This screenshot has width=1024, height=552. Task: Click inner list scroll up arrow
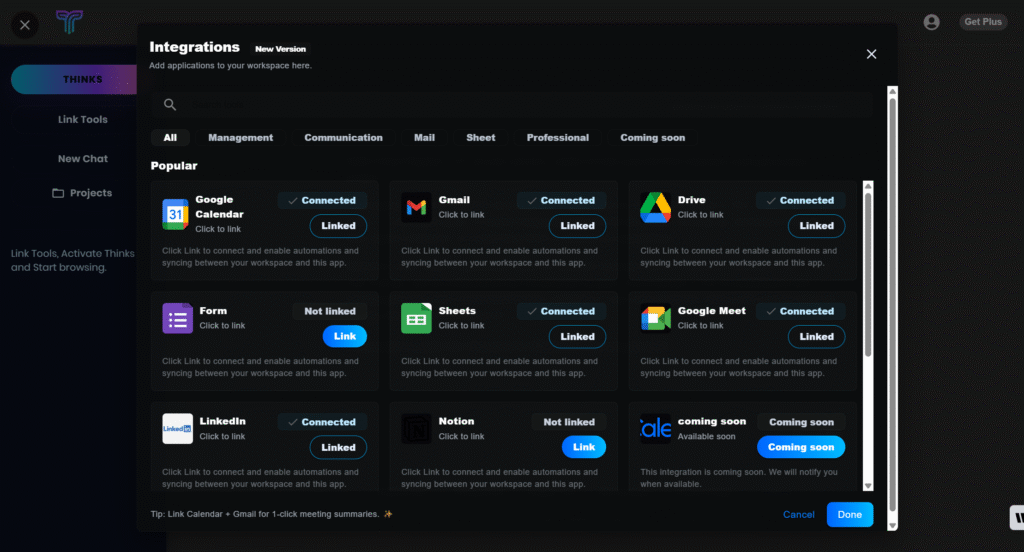pos(868,186)
